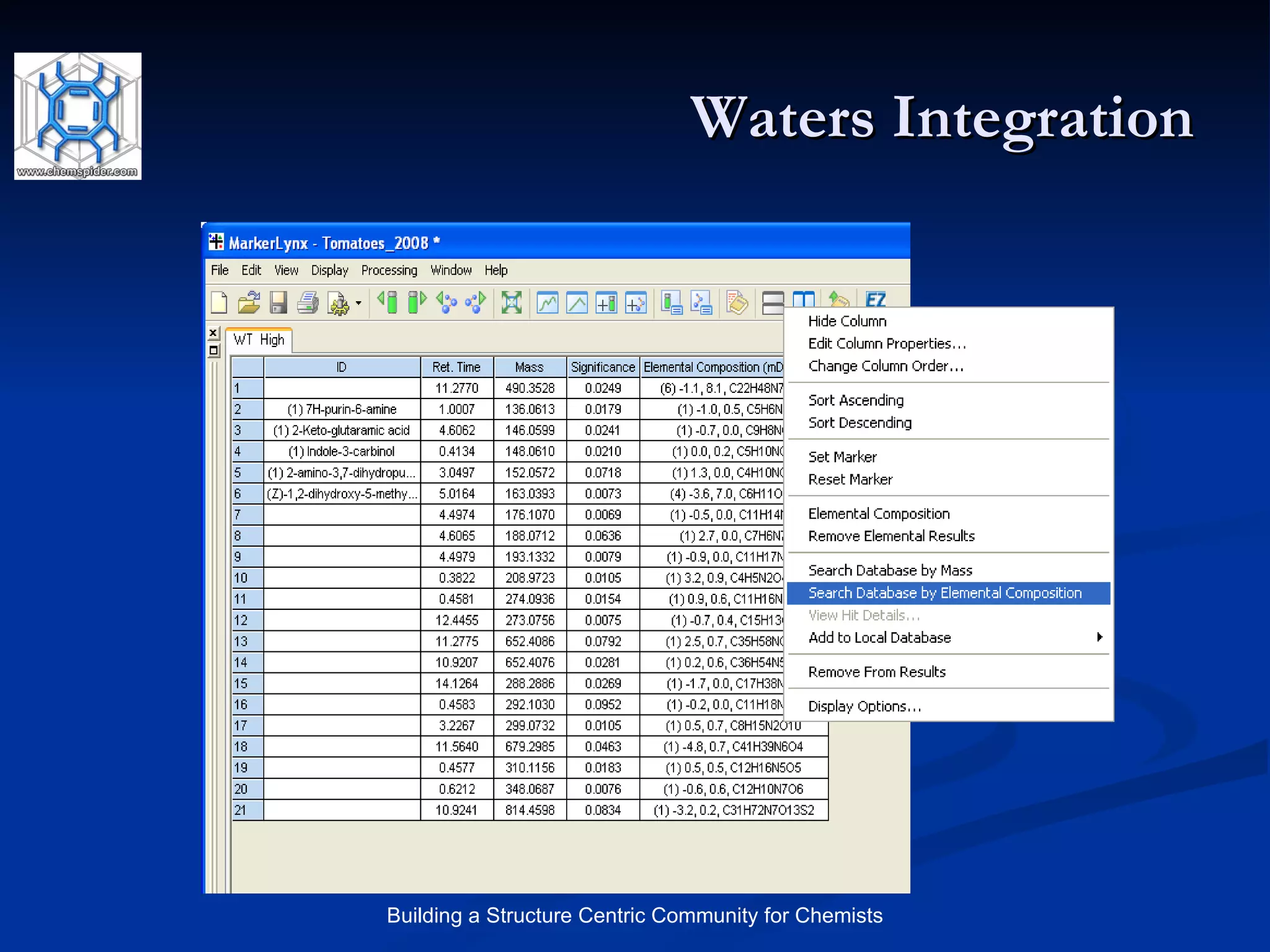The height and width of the screenshot is (952, 1270).
Task: Open the Display menu
Action: point(329,270)
